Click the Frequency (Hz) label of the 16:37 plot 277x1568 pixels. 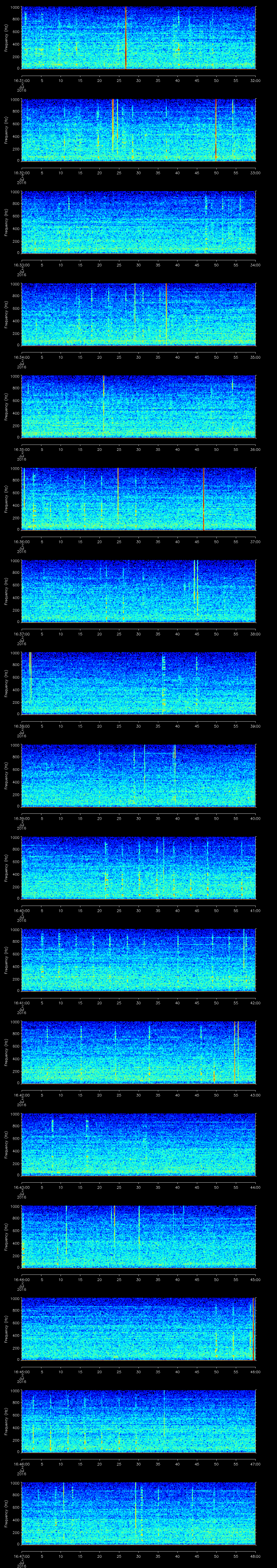pos(6,591)
